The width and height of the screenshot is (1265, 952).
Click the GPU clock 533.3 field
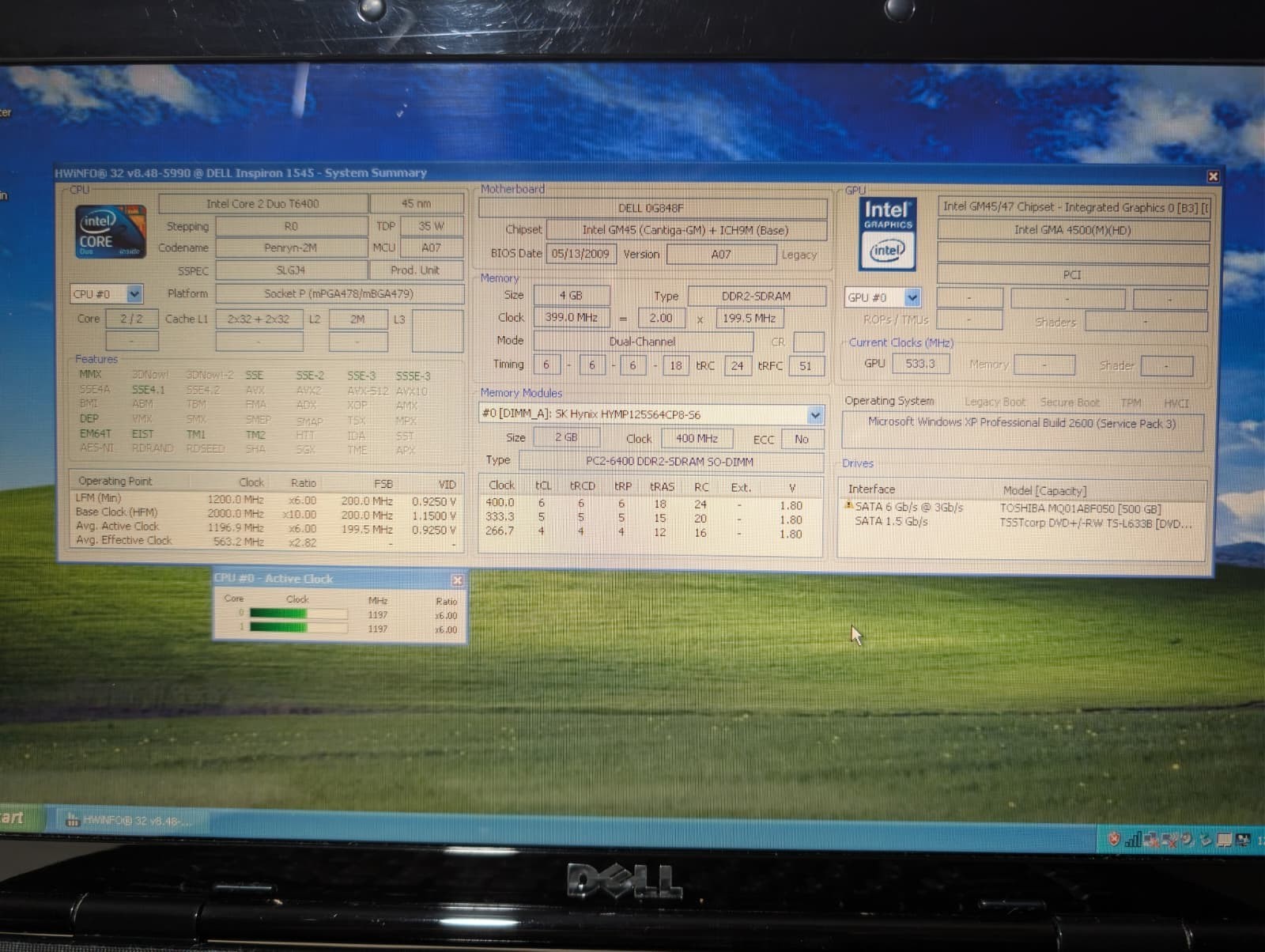pos(920,364)
